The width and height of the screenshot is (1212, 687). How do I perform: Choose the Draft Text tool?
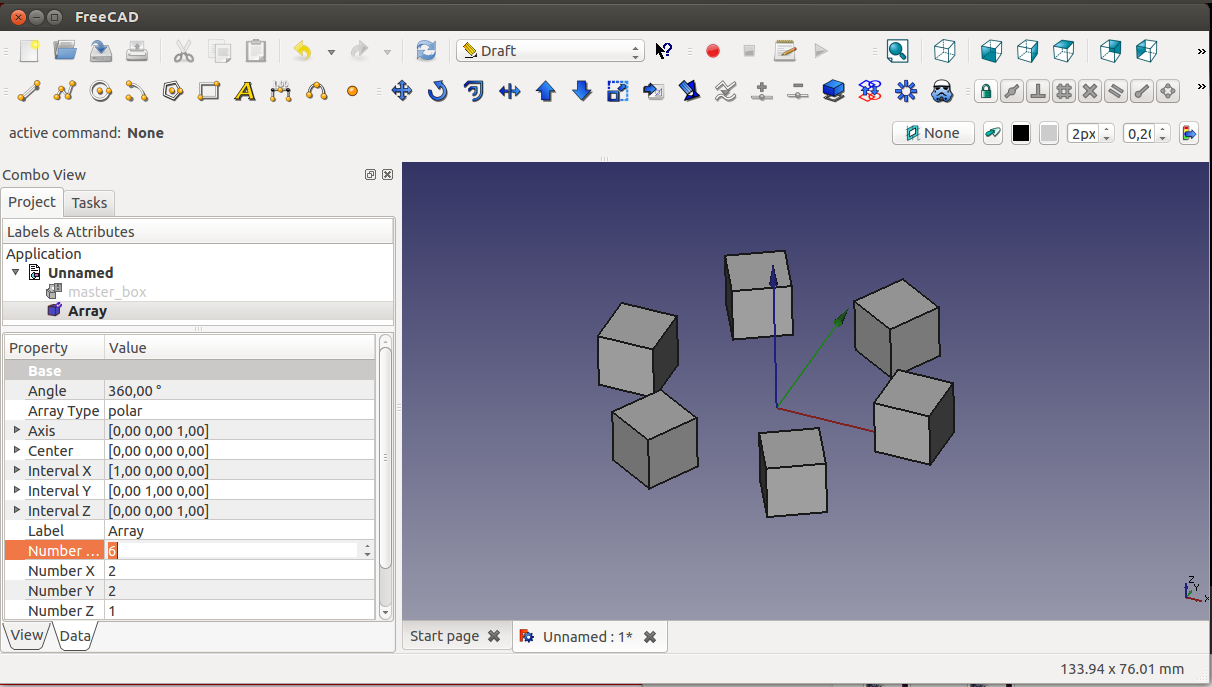(x=245, y=92)
